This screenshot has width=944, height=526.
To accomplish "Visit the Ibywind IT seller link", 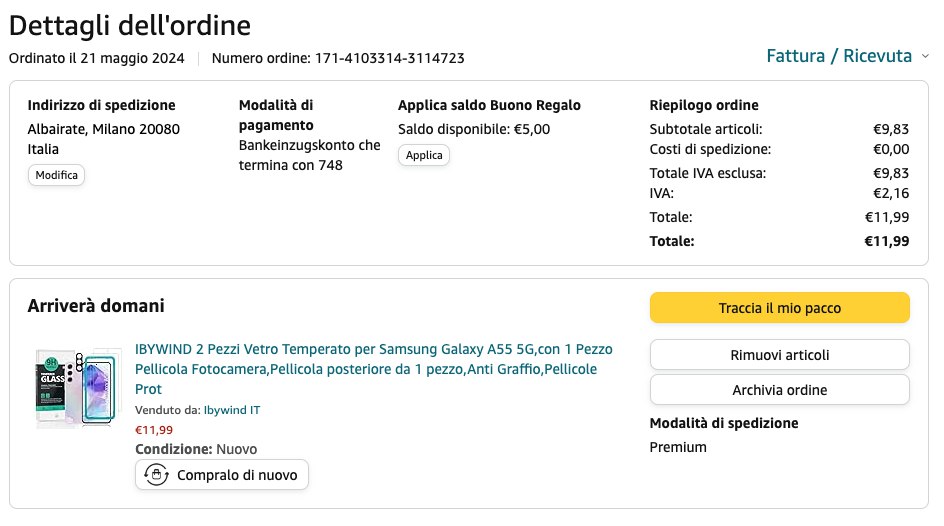I will tap(233, 410).
